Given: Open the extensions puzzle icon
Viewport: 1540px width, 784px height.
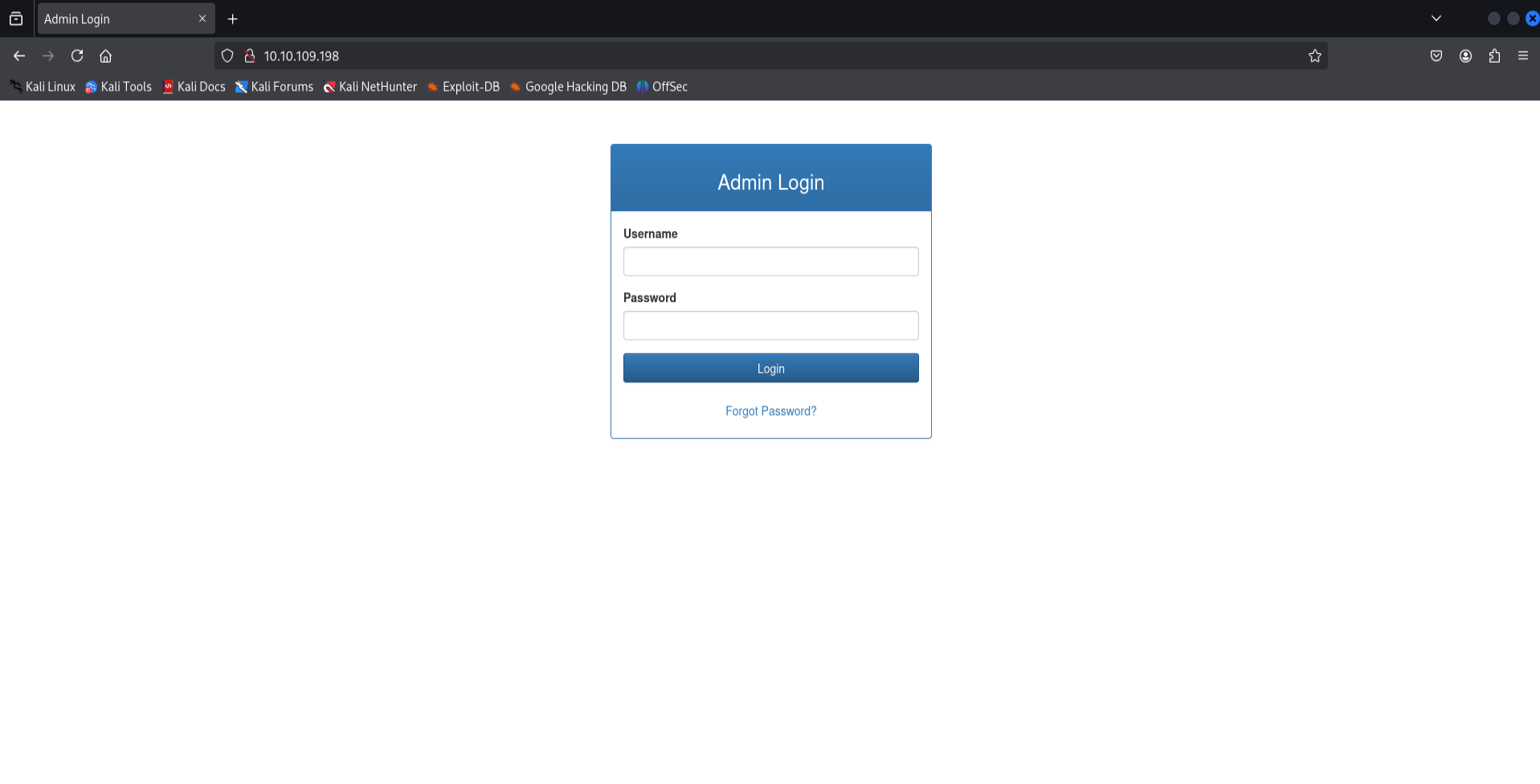Looking at the screenshot, I should (x=1494, y=56).
